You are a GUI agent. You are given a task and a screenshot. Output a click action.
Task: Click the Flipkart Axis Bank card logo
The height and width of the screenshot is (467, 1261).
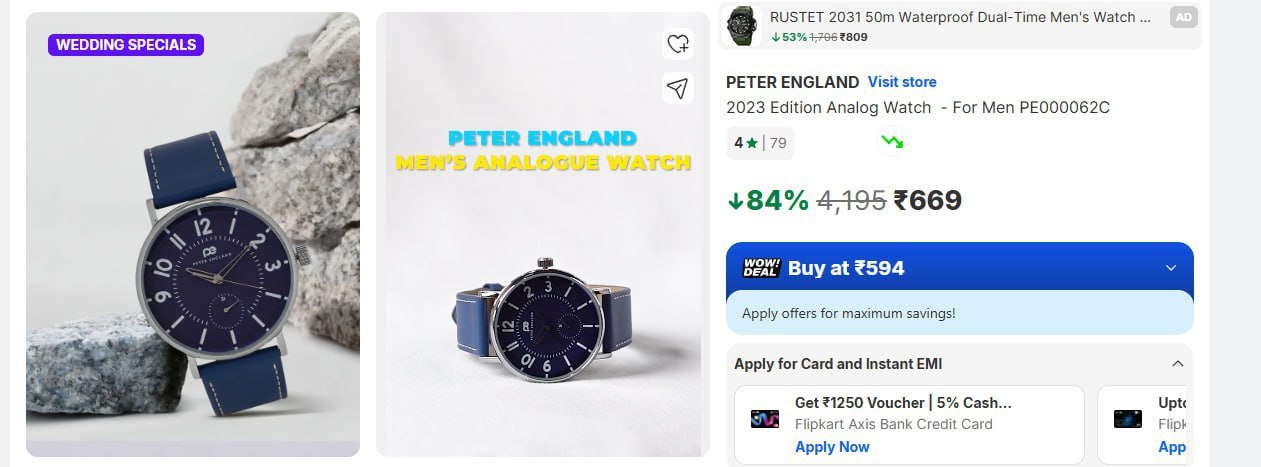tap(765, 419)
